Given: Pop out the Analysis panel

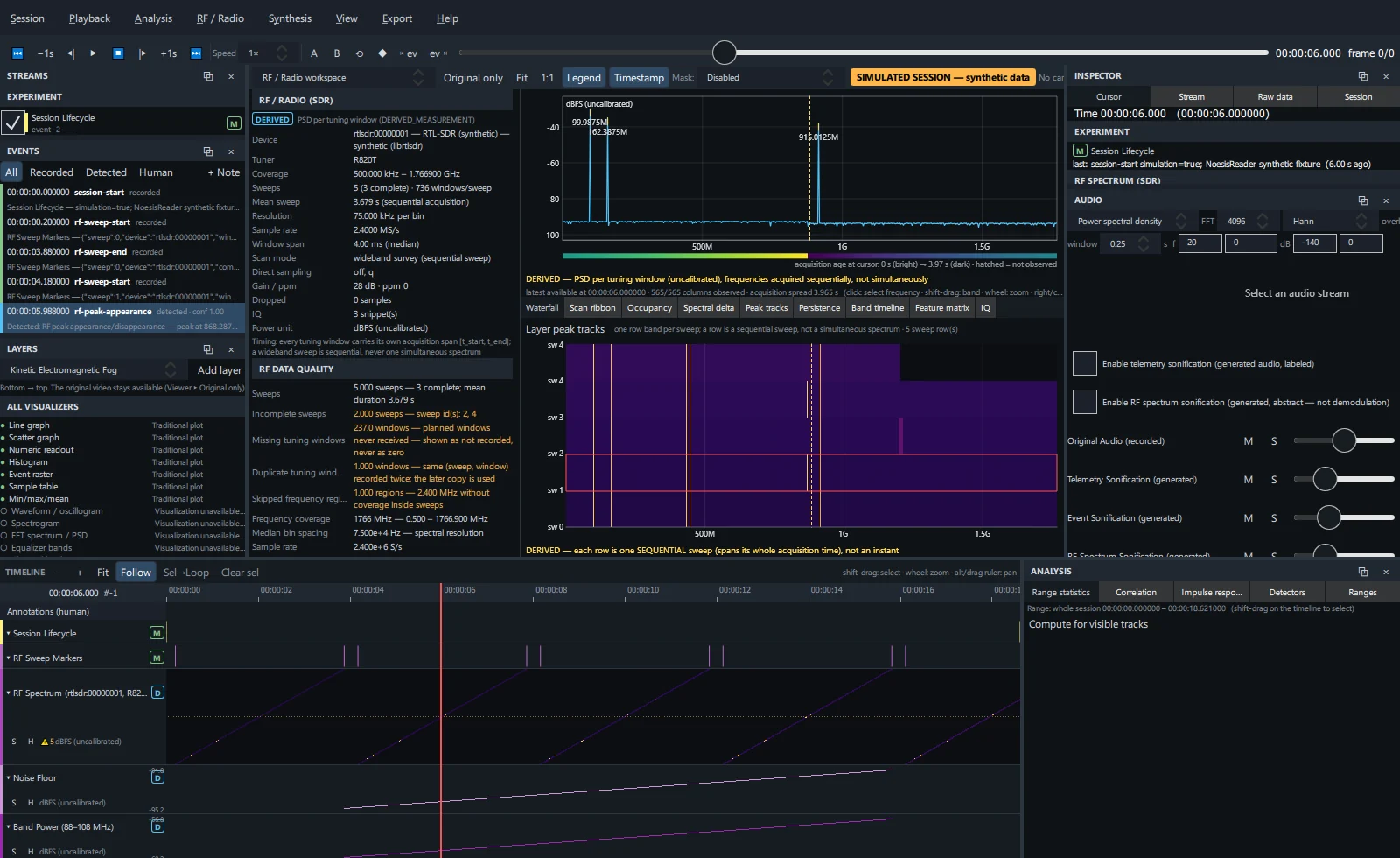Looking at the screenshot, I should click(x=1363, y=572).
